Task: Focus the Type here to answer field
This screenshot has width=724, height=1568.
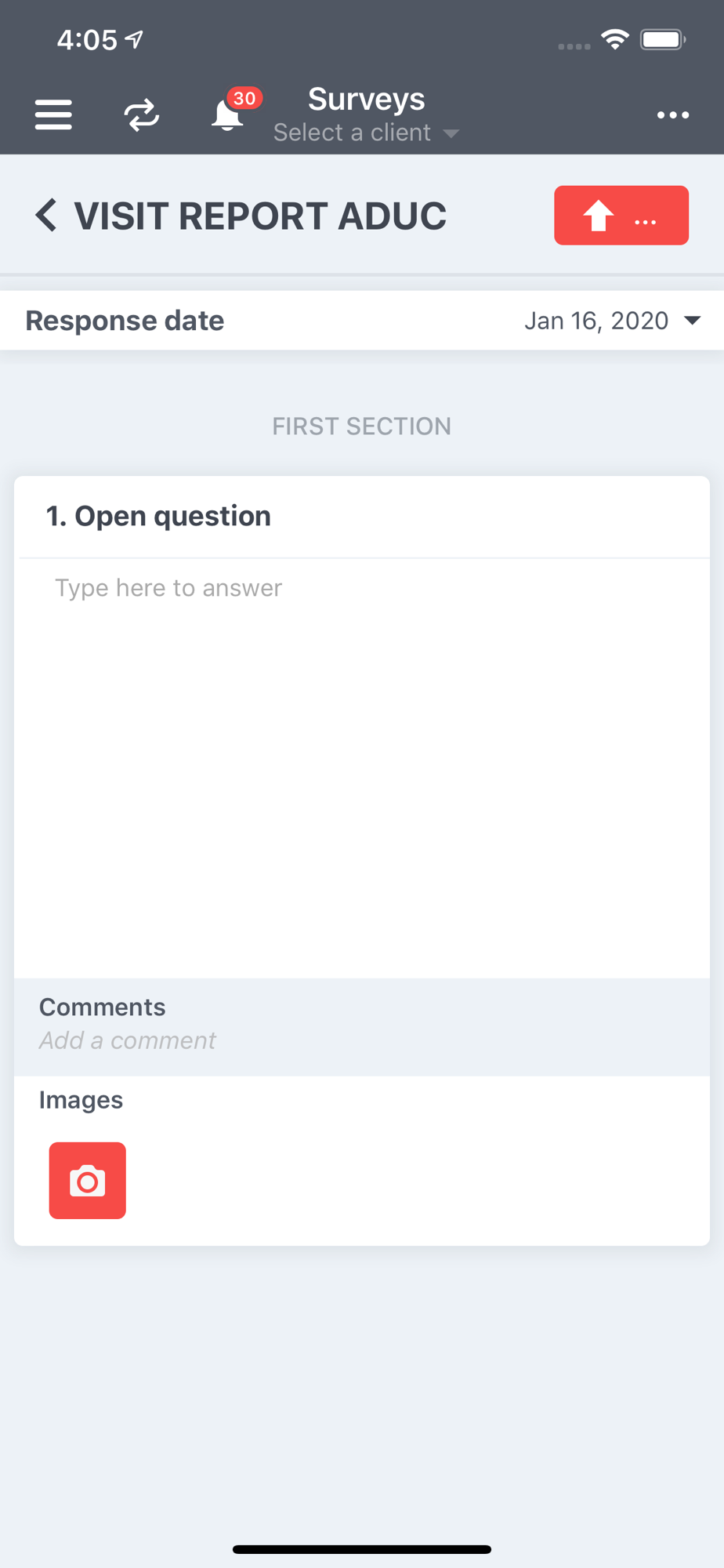Action: click(x=362, y=768)
